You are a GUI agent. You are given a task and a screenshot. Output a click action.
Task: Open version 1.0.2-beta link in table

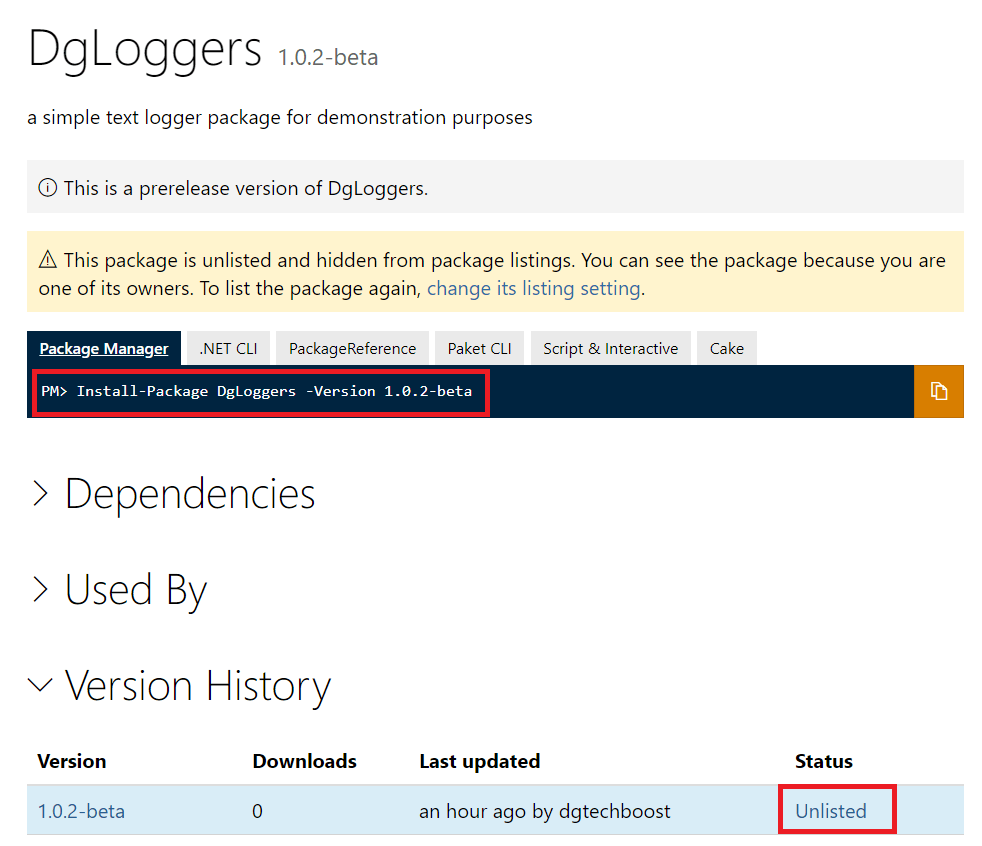pos(81,811)
